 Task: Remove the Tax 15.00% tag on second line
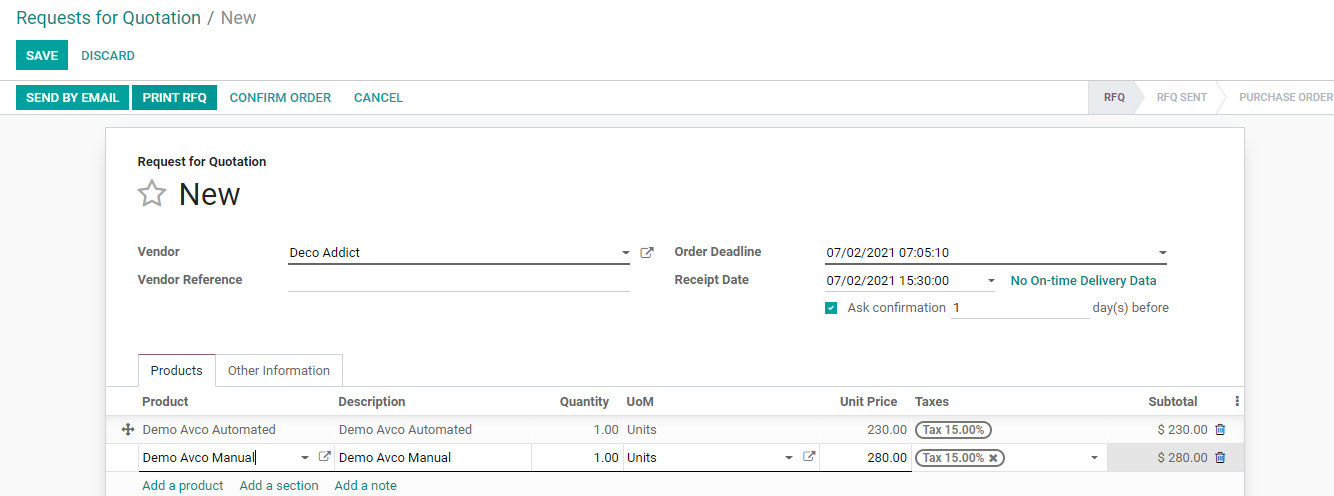(x=993, y=458)
